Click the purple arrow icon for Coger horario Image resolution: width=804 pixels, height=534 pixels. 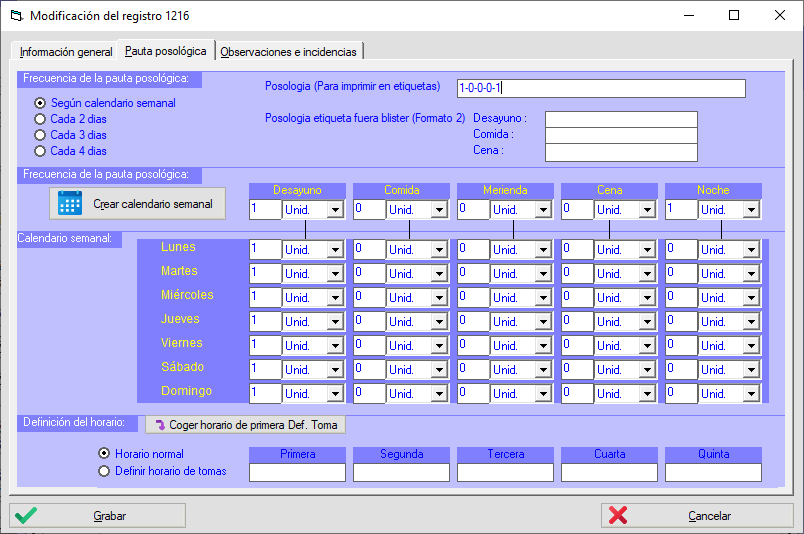pyautogui.click(x=158, y=425)
